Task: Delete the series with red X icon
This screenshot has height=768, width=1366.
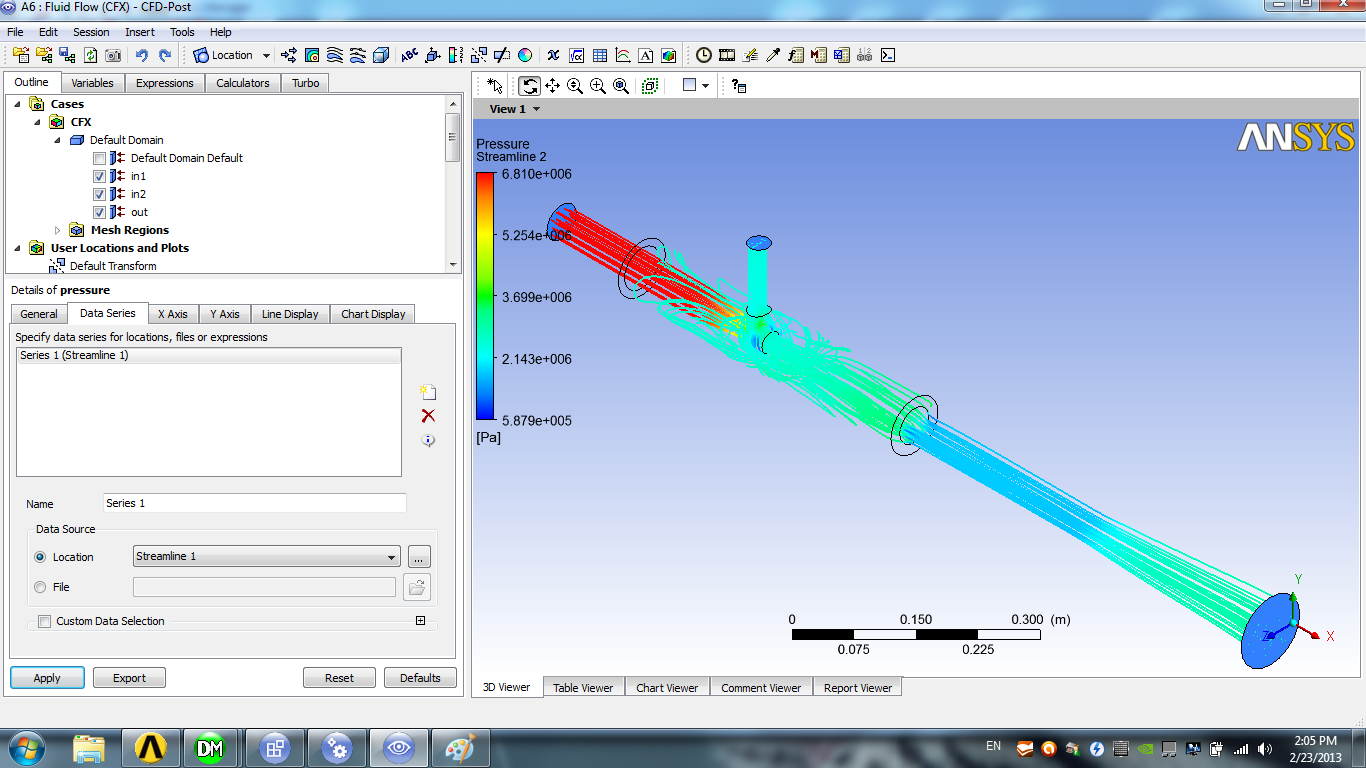Action: 428,416
